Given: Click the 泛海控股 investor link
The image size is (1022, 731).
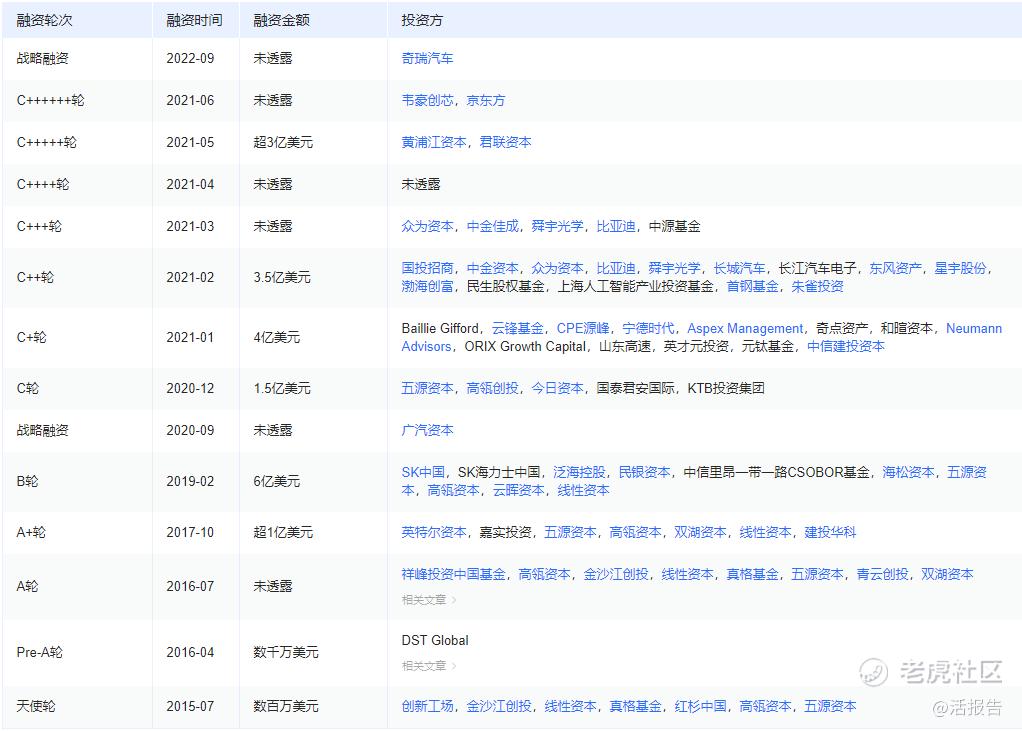Looking at the screenshot, I should tap(579, 472).
